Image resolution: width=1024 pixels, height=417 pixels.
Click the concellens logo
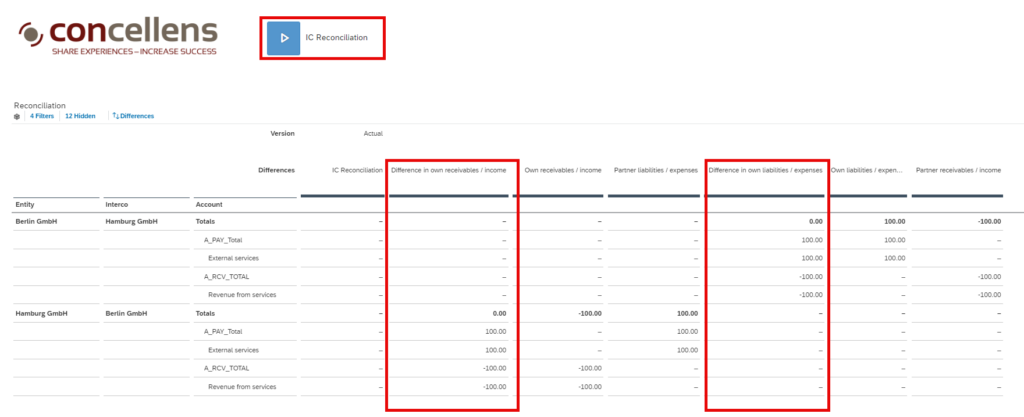(118, 35)
